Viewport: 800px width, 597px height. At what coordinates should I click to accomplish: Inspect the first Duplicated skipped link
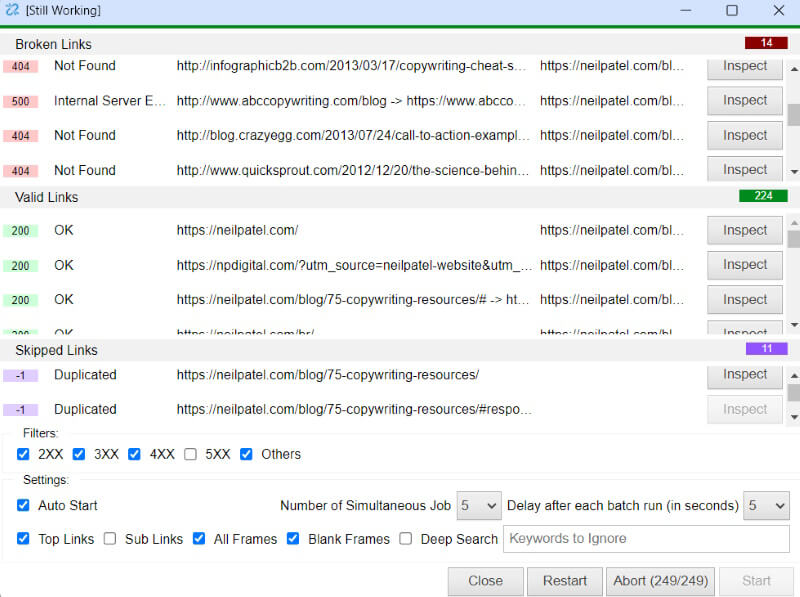click(745, 375)
